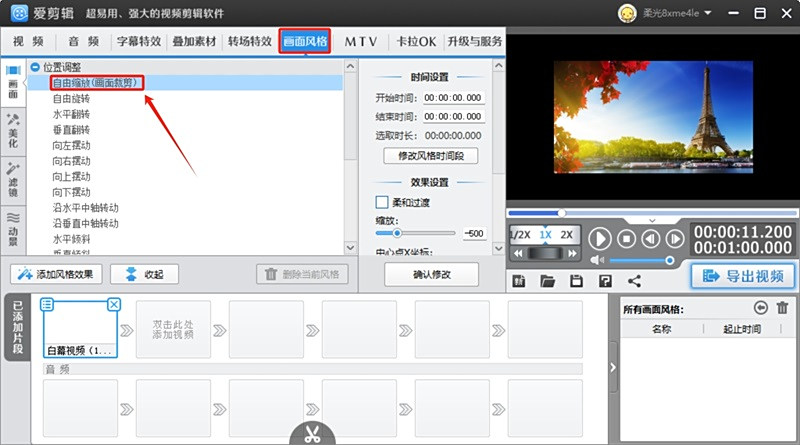The width and height of the screenshot is (800, 445).
Task: Choose 水平翻转 style
Action: (x=71, y=114)
